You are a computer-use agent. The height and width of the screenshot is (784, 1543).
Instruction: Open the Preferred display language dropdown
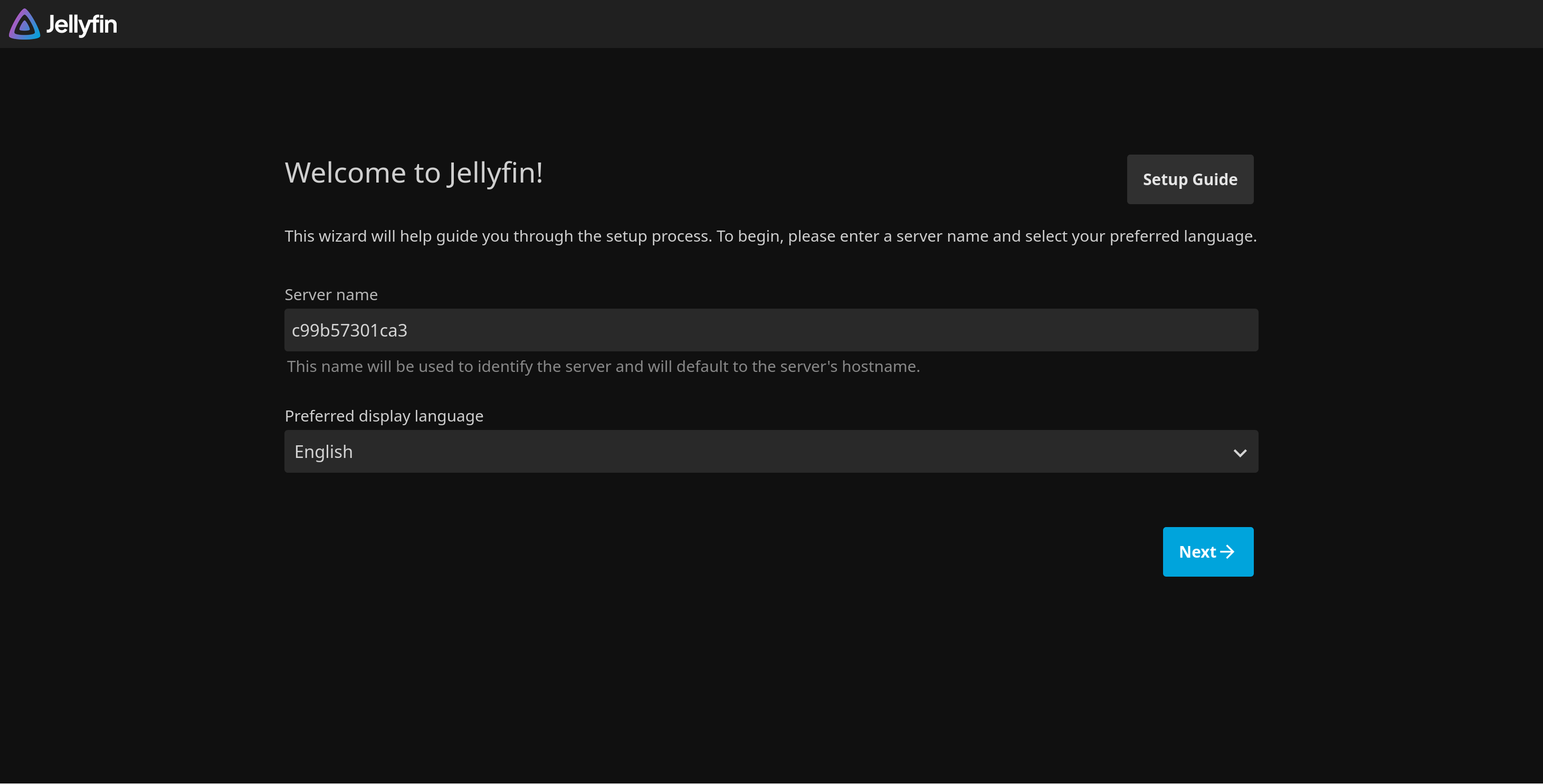pos(770,452)
